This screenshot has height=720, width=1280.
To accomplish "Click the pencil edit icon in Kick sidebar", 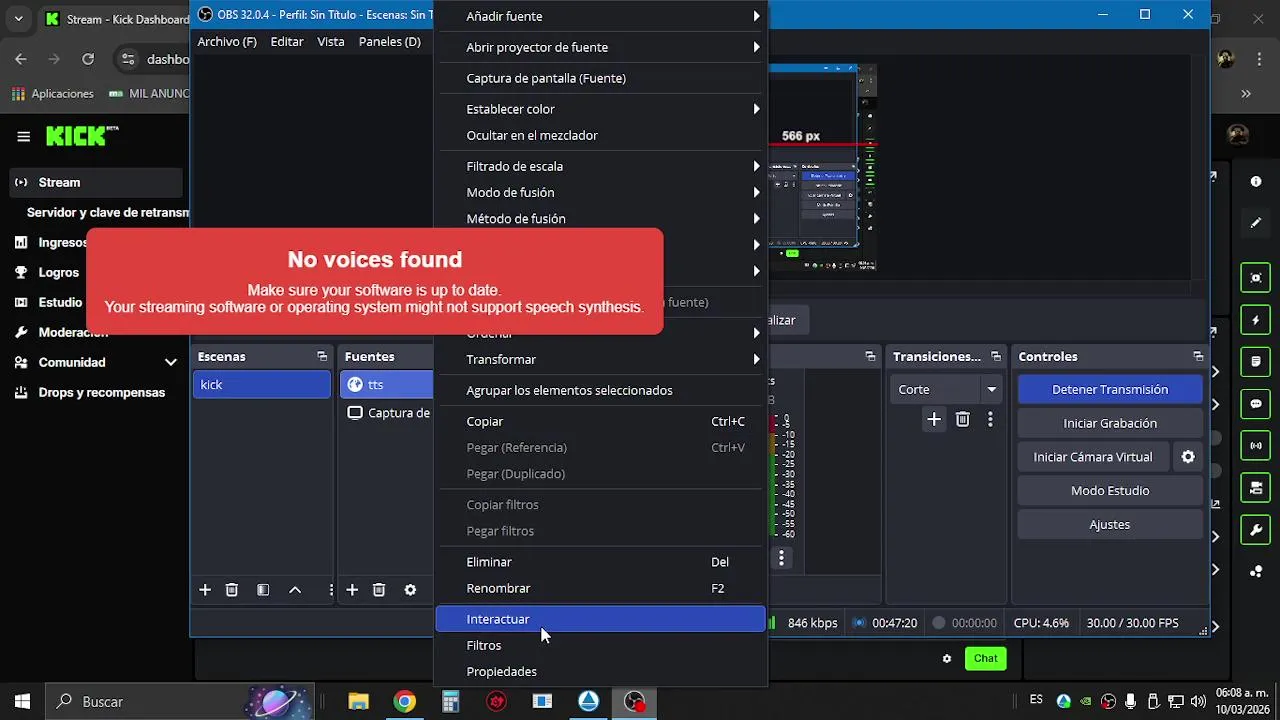I will point(1256,223).
